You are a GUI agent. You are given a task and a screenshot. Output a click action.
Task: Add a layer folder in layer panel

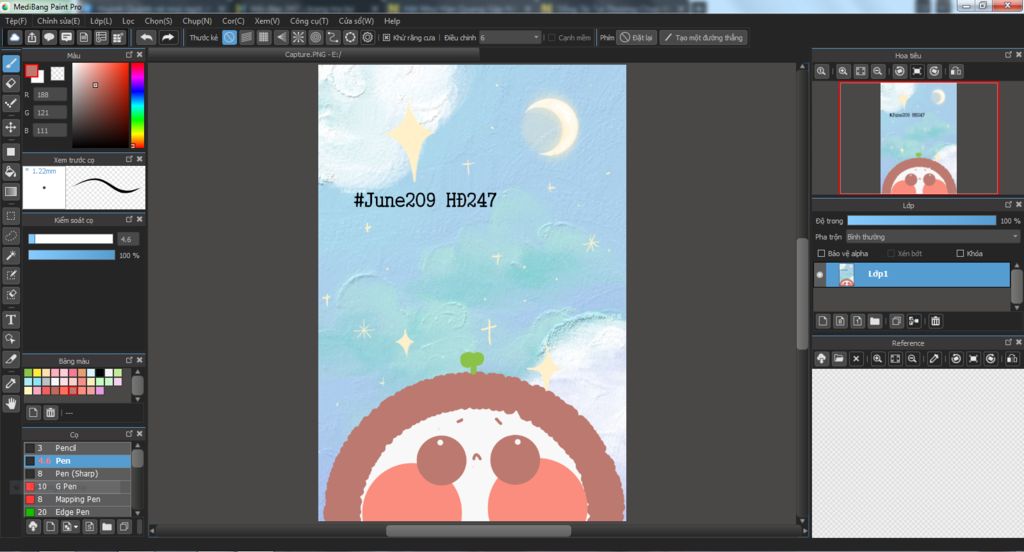(x=874, y=321)
